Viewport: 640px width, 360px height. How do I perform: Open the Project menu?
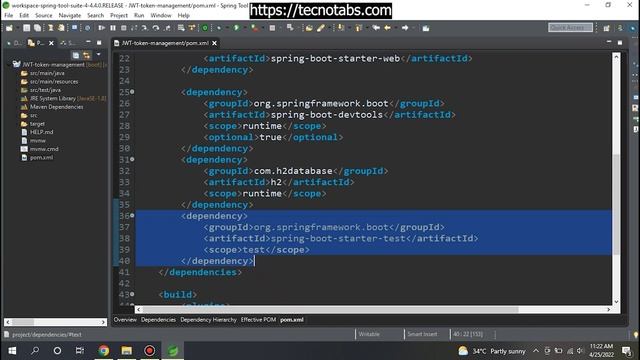pyautogui.click(x=119, y=15)
